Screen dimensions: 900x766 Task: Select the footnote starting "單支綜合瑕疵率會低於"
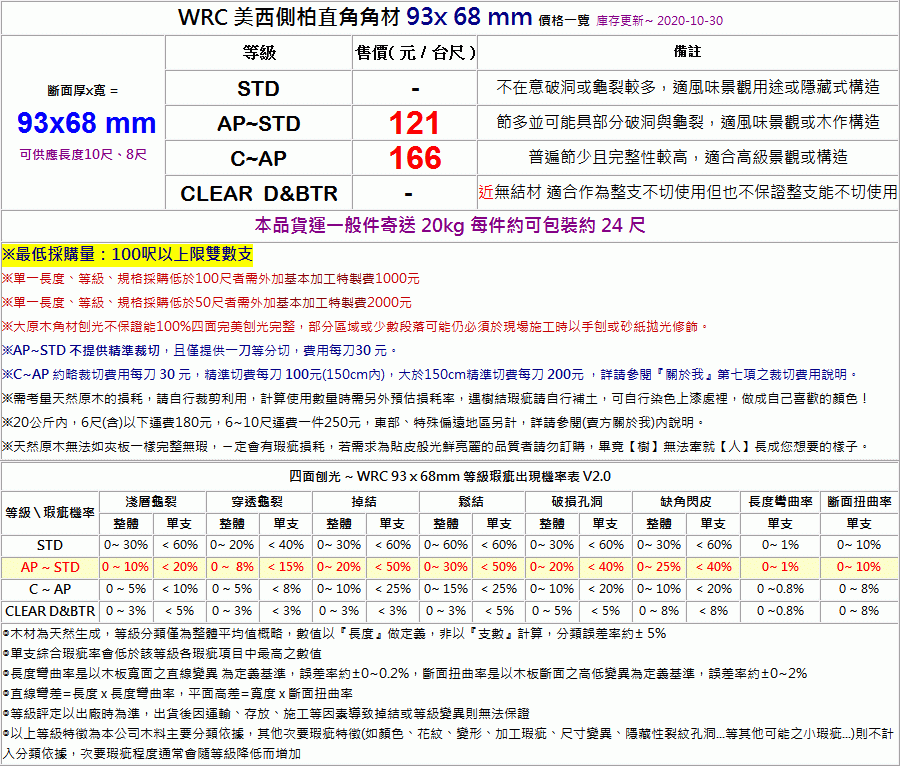click(162, 654)
